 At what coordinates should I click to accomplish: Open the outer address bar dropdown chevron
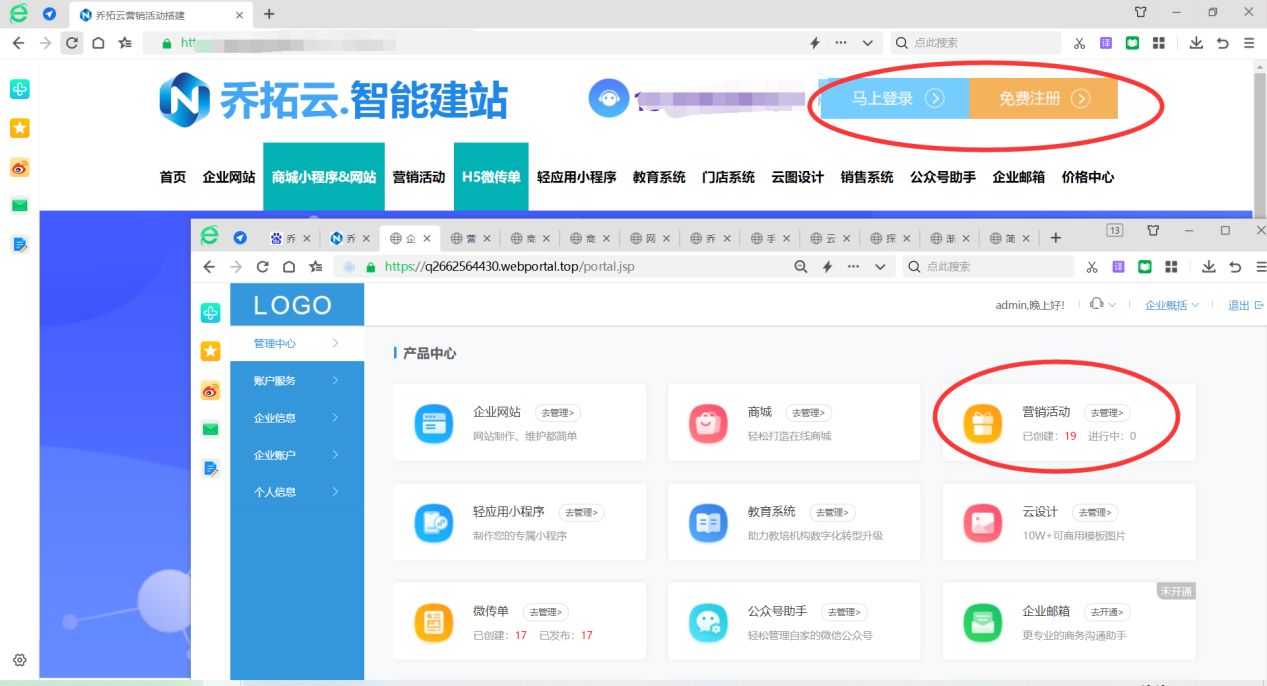pyautogui.click(x=867, y=43)
